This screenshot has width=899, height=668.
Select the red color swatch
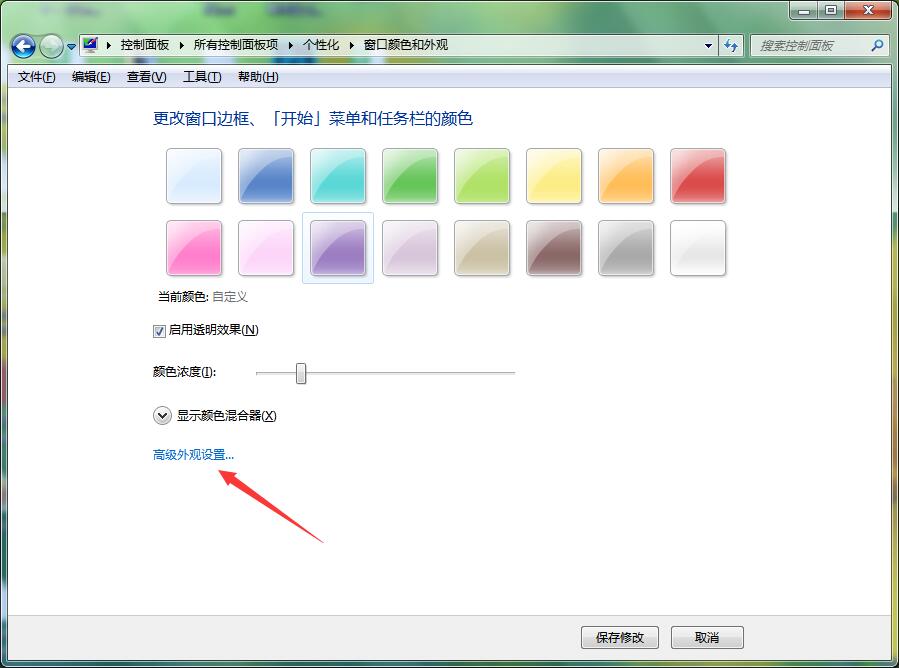click(x=698, y=176)
